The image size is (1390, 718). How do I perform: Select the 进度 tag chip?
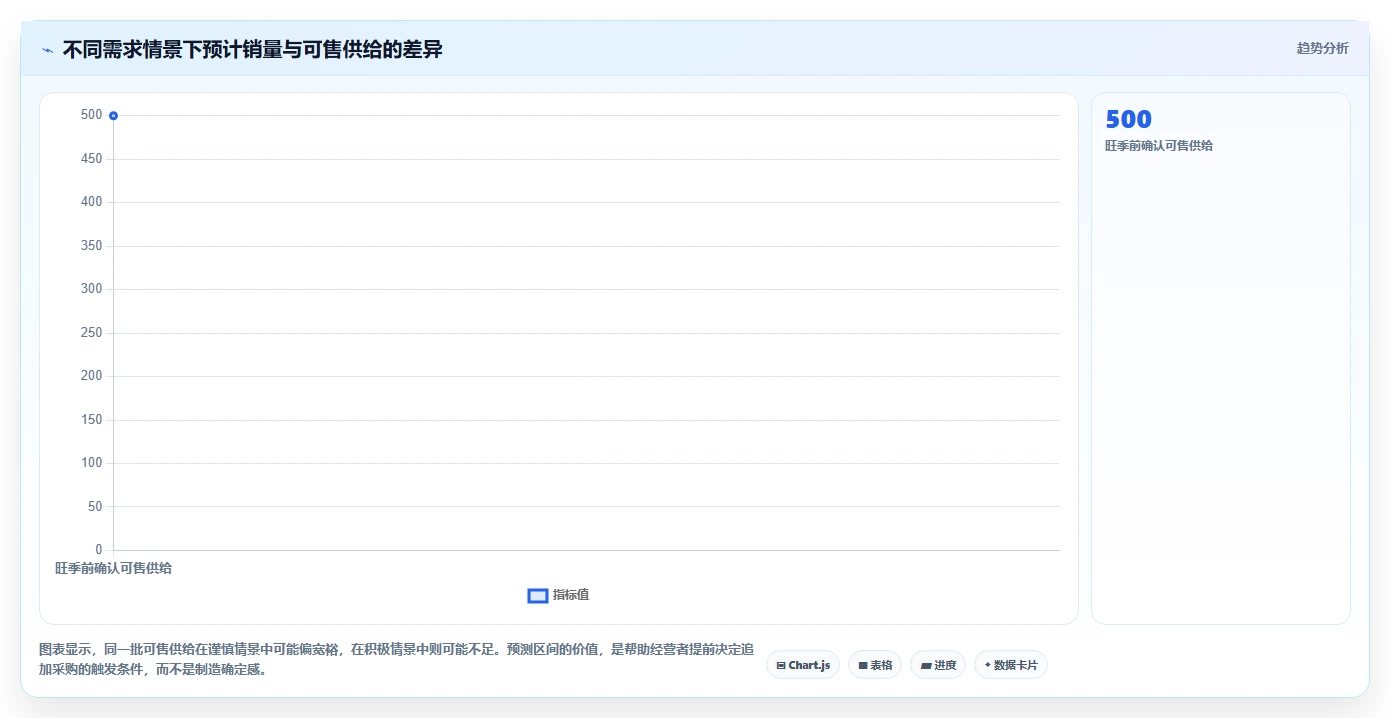[938, 665]
